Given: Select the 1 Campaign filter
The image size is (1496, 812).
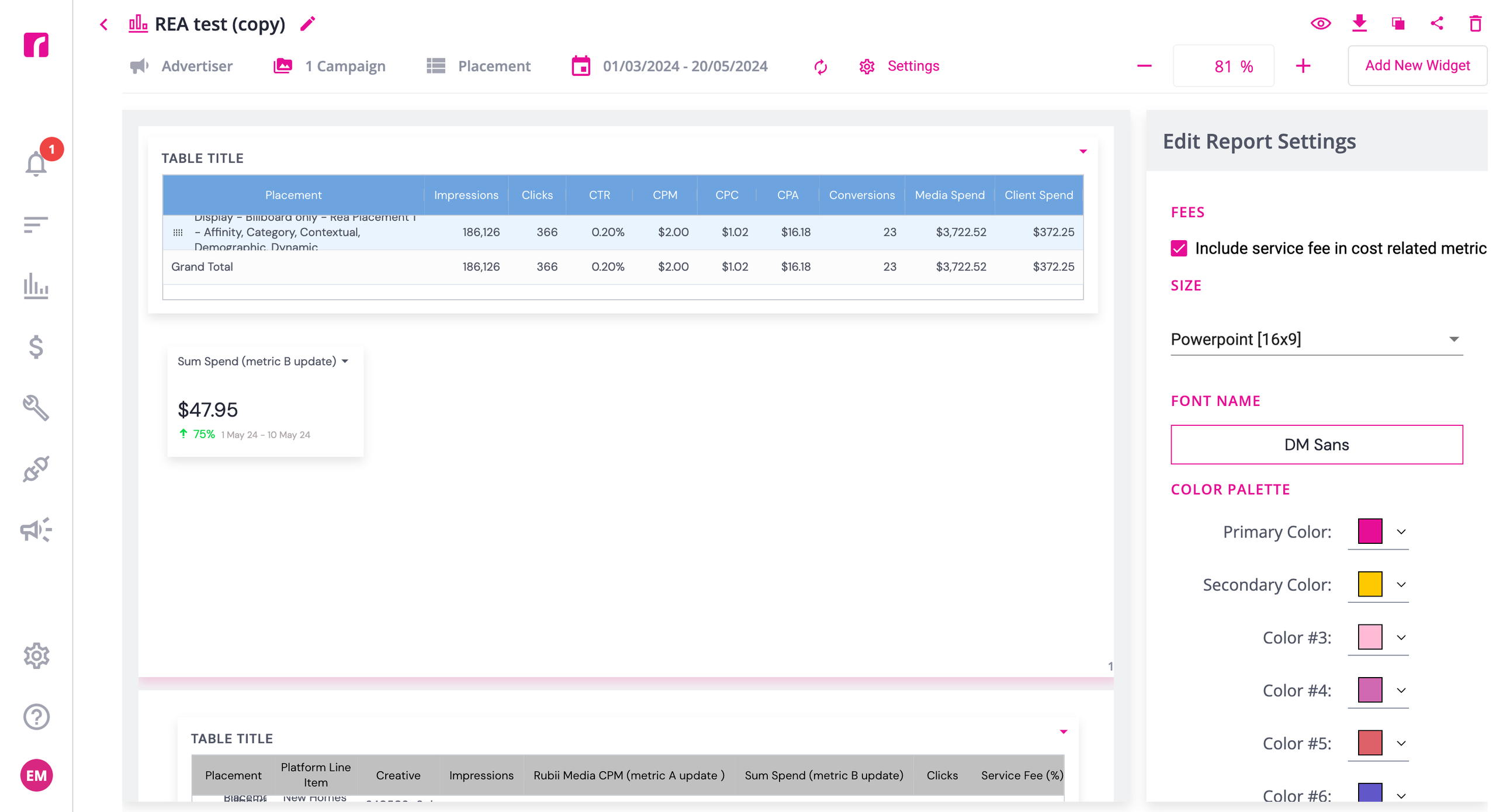Looking at the screenshot, I should 330,66.
